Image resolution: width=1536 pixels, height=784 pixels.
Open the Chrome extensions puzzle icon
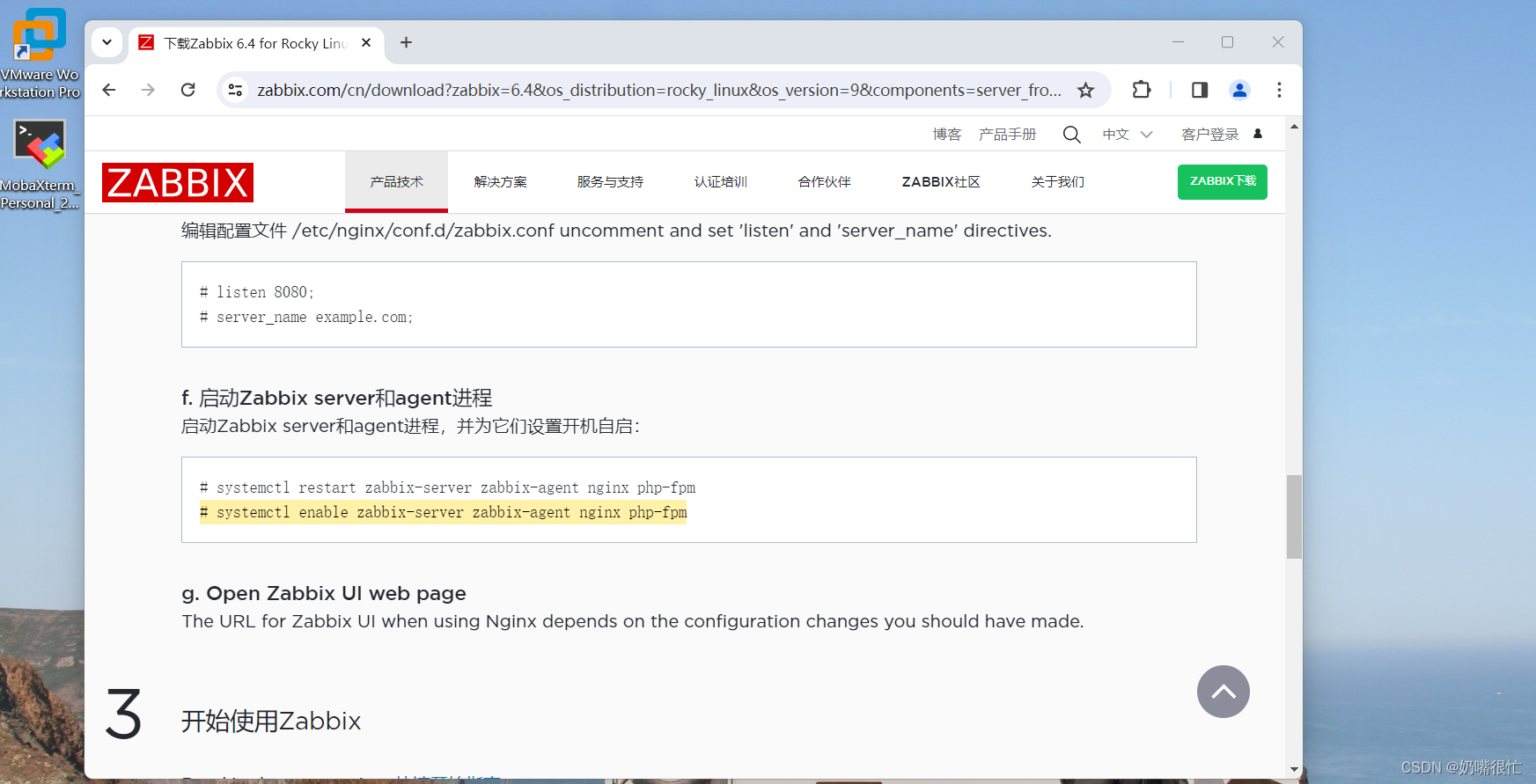1142,90
